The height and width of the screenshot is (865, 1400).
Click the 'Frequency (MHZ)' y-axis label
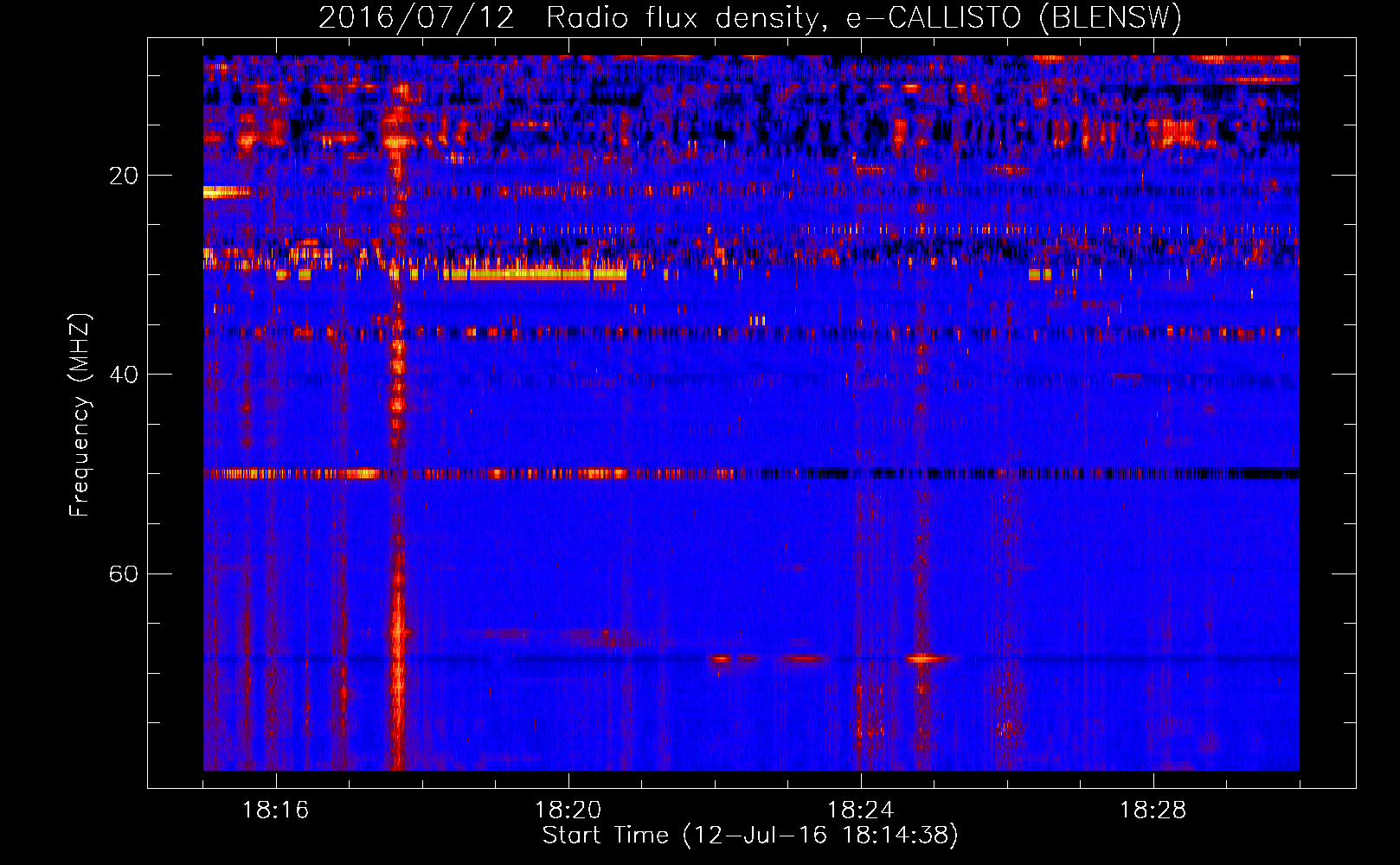pyautogui.click(x=79, y=415)
